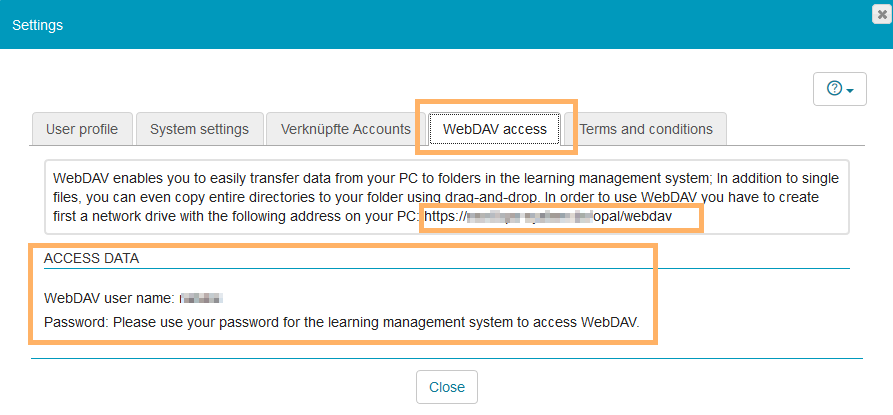Click the blurred WebDAV user name value
893x415 pixels.
tap(201, 298)
